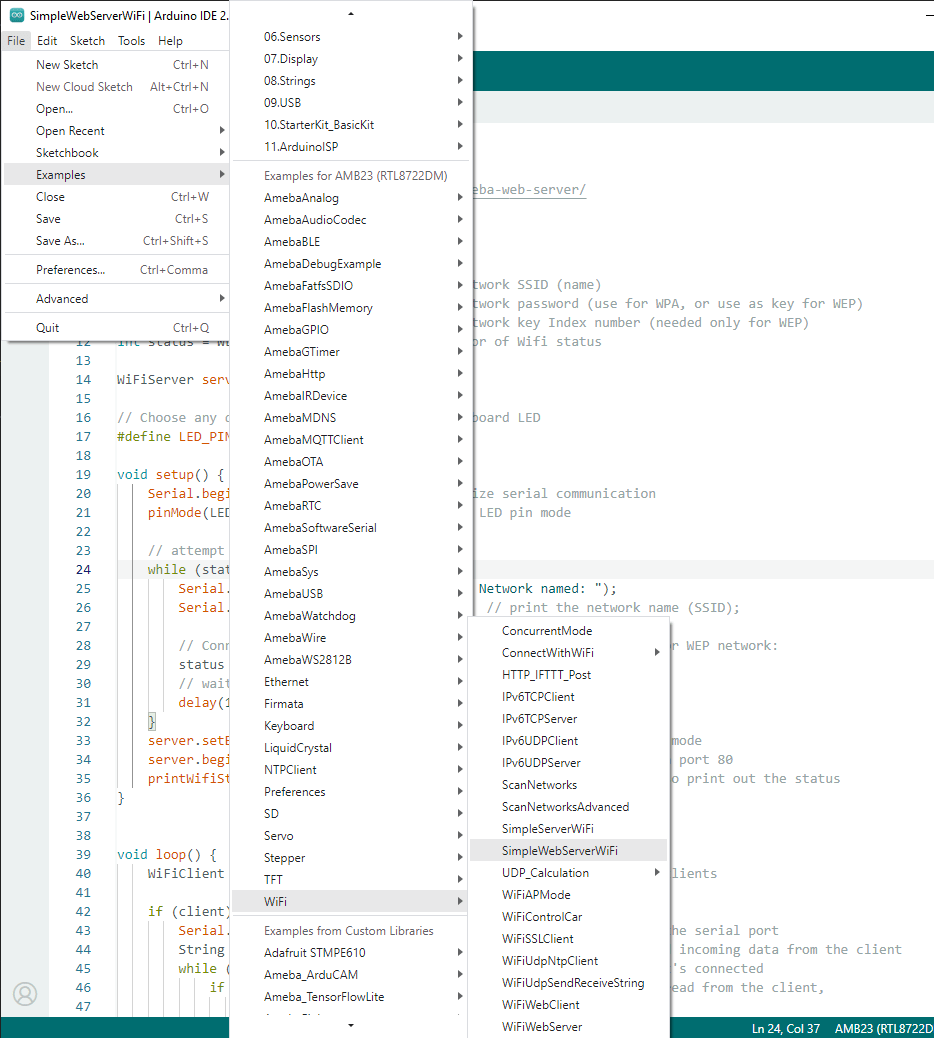Click the scroll-down arrow below the examples list

point(350,1025)
